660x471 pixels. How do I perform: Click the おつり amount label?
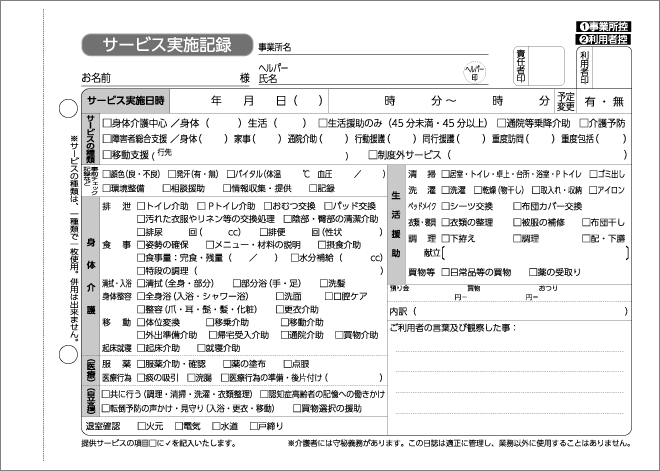click(x=548, y=288)
